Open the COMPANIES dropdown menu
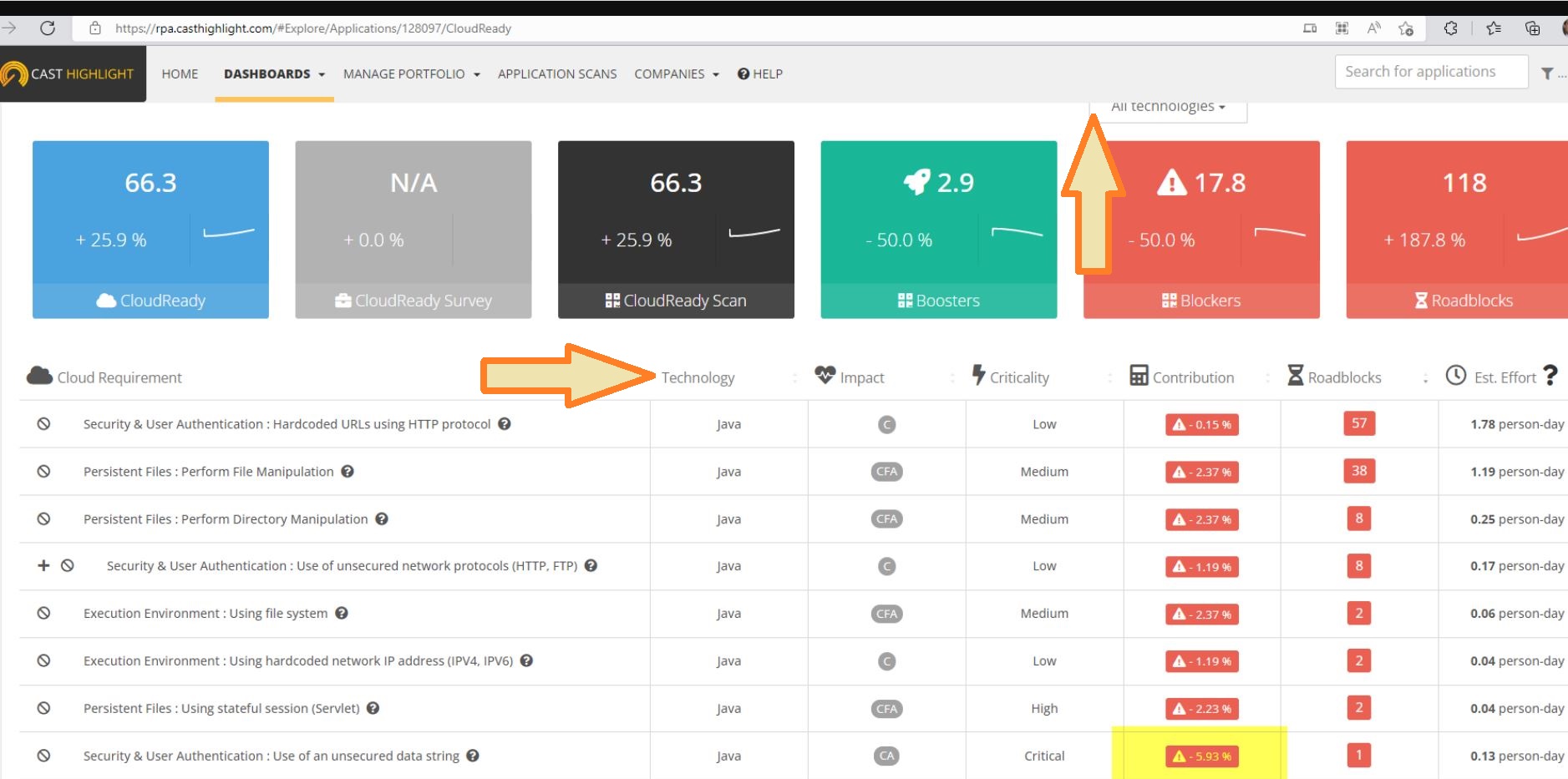1568x779 pixels. tap(677, 74)
